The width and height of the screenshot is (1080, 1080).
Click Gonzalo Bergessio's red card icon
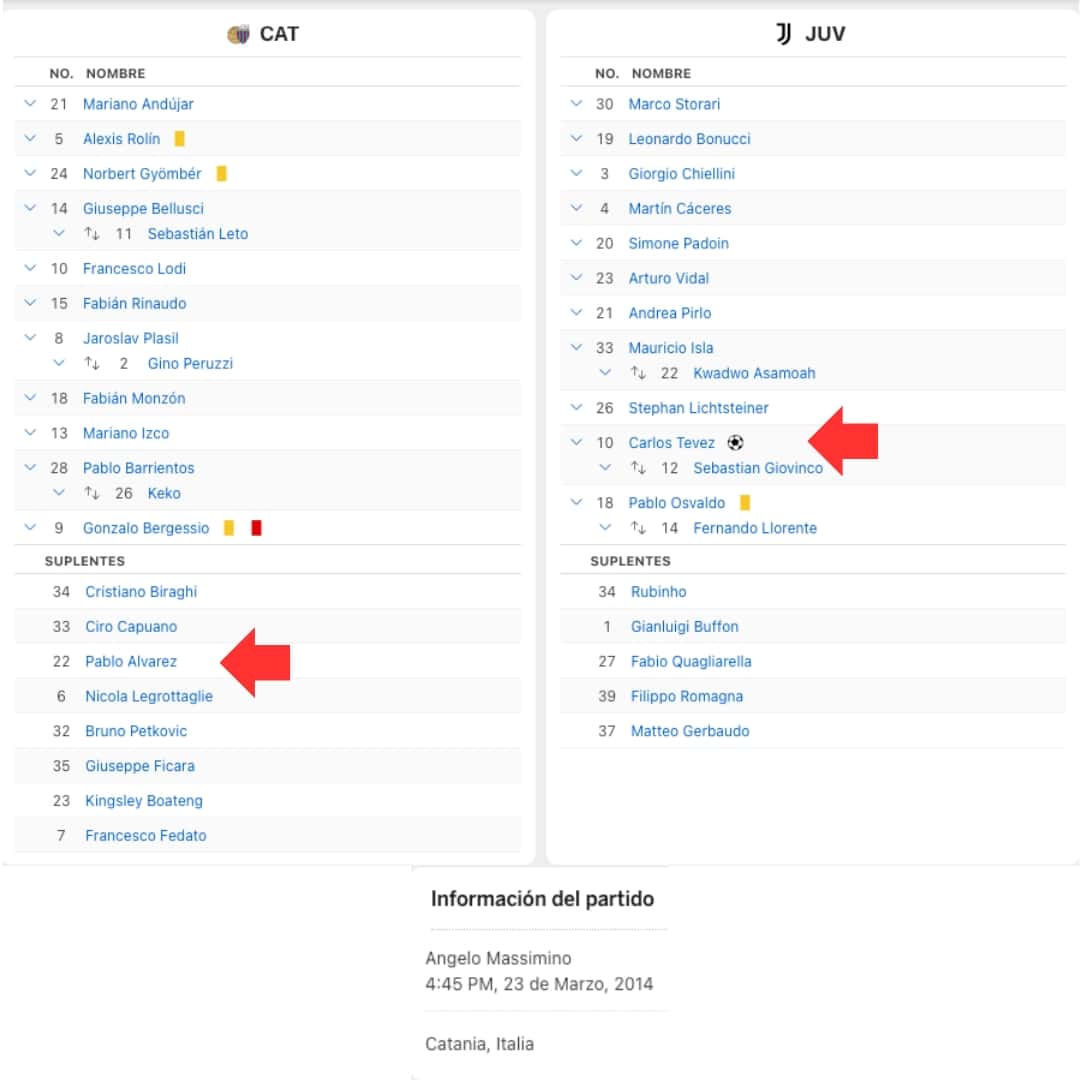(256, 528)
